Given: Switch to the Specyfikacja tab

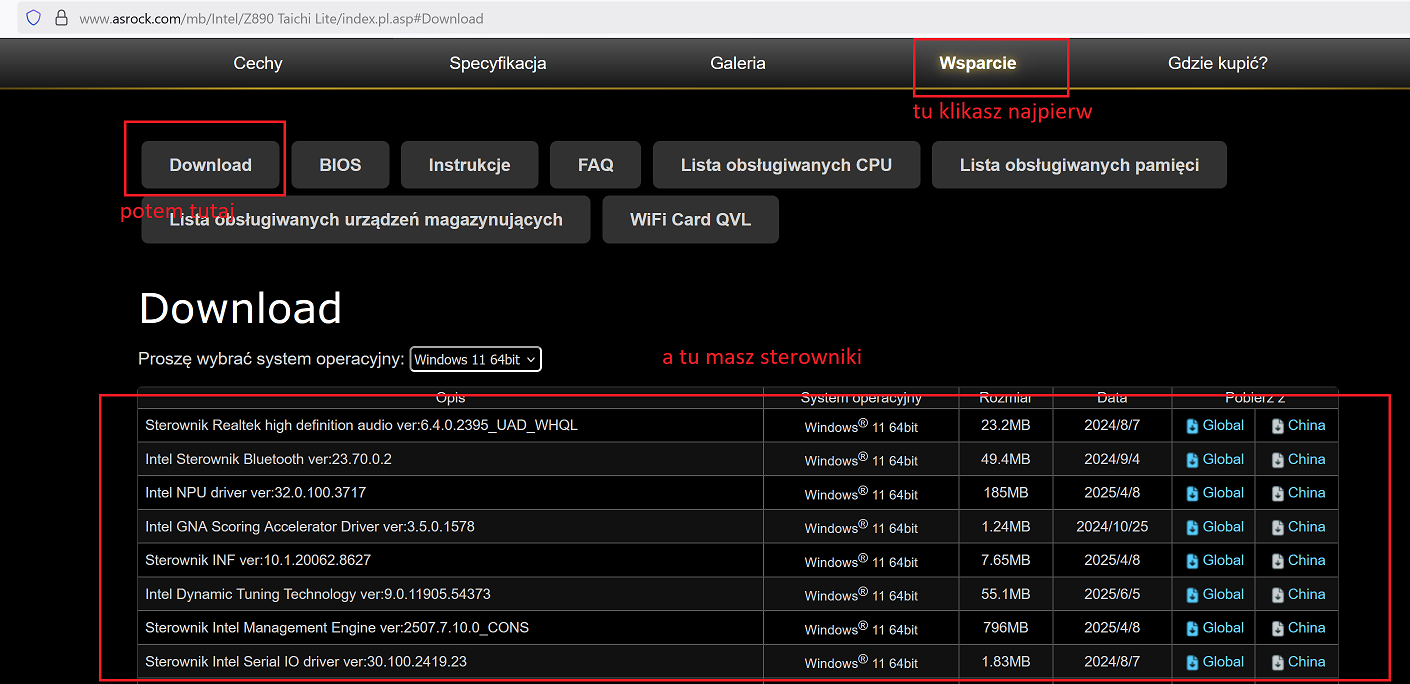Looking at the screenshot, I should click(x=497, y=63).
